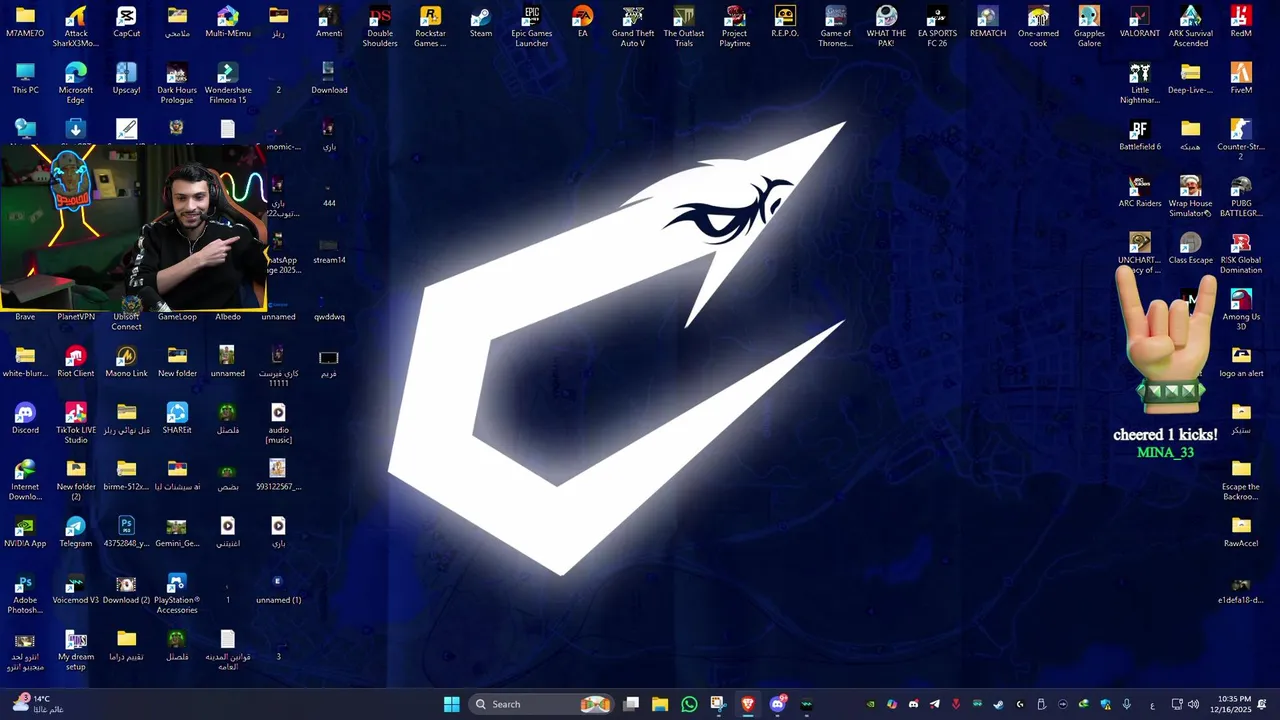Open the volume control in the tray
The height and width of the screenshot is (720, 1280).
1193,704
